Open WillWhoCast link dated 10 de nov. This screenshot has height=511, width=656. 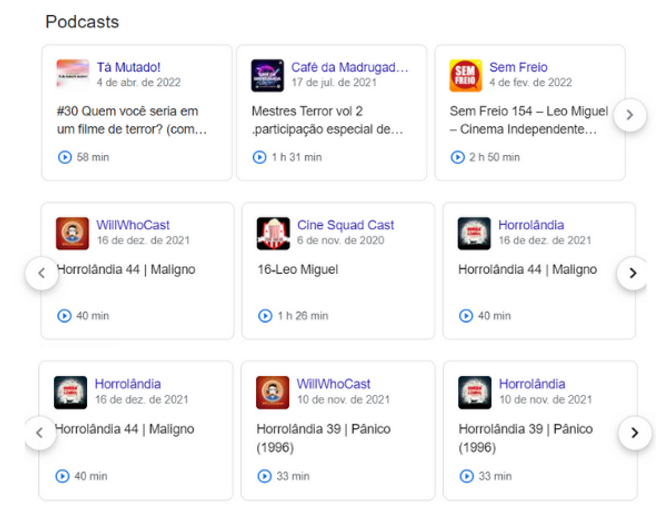pyautogui.click(x=333, y=384)
